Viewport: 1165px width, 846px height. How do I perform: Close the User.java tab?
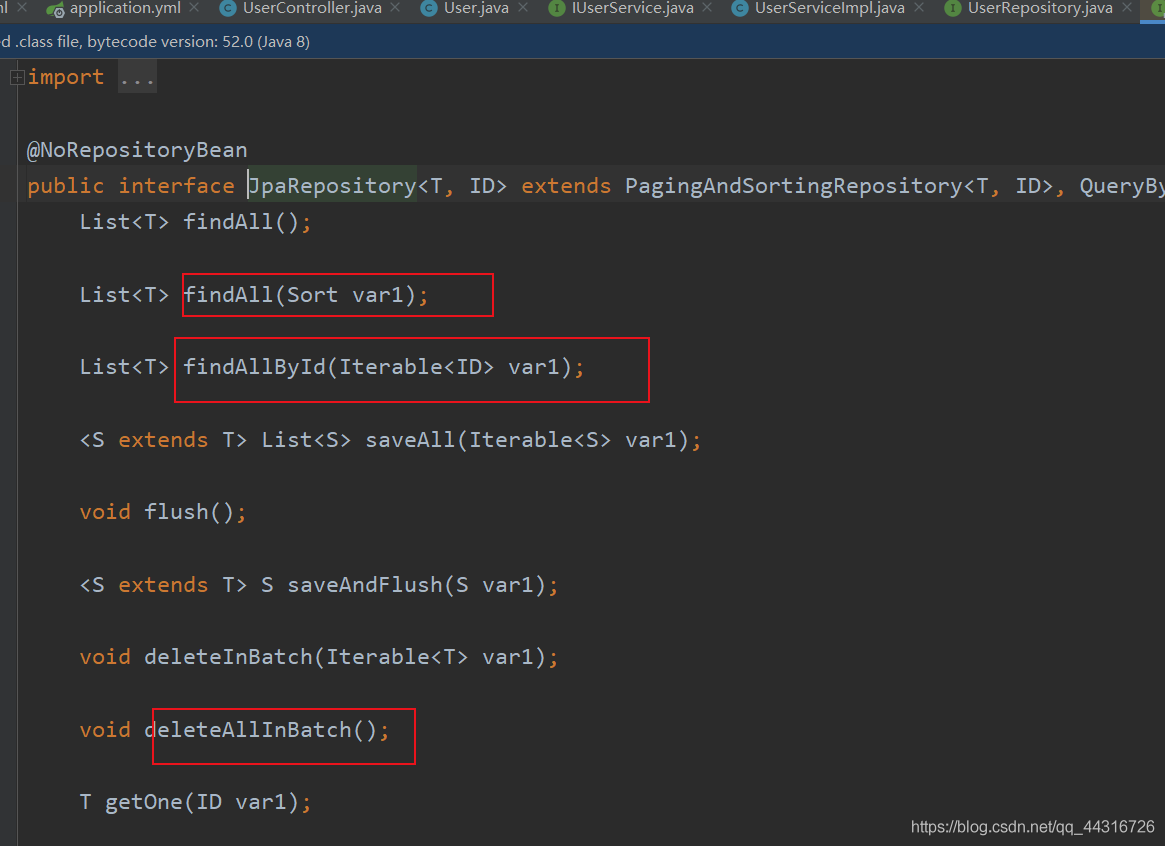(523, 7)
